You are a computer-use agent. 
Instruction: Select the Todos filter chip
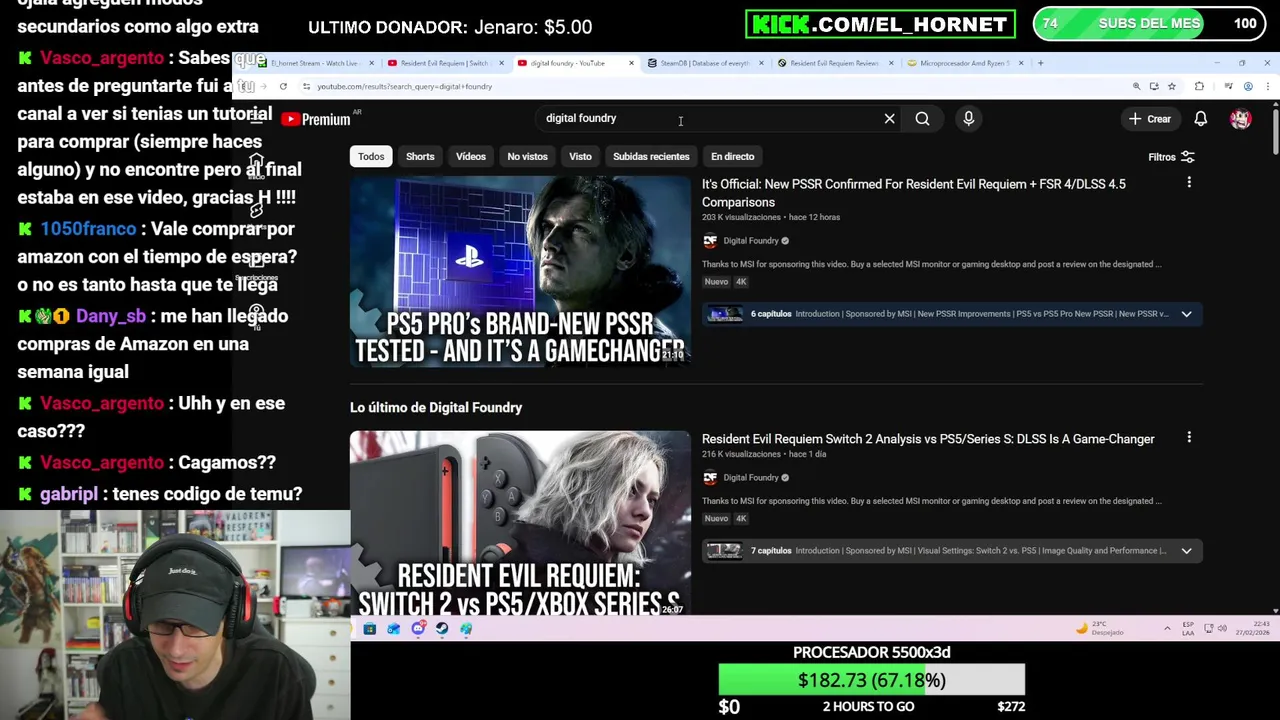(x=371, y=157)
